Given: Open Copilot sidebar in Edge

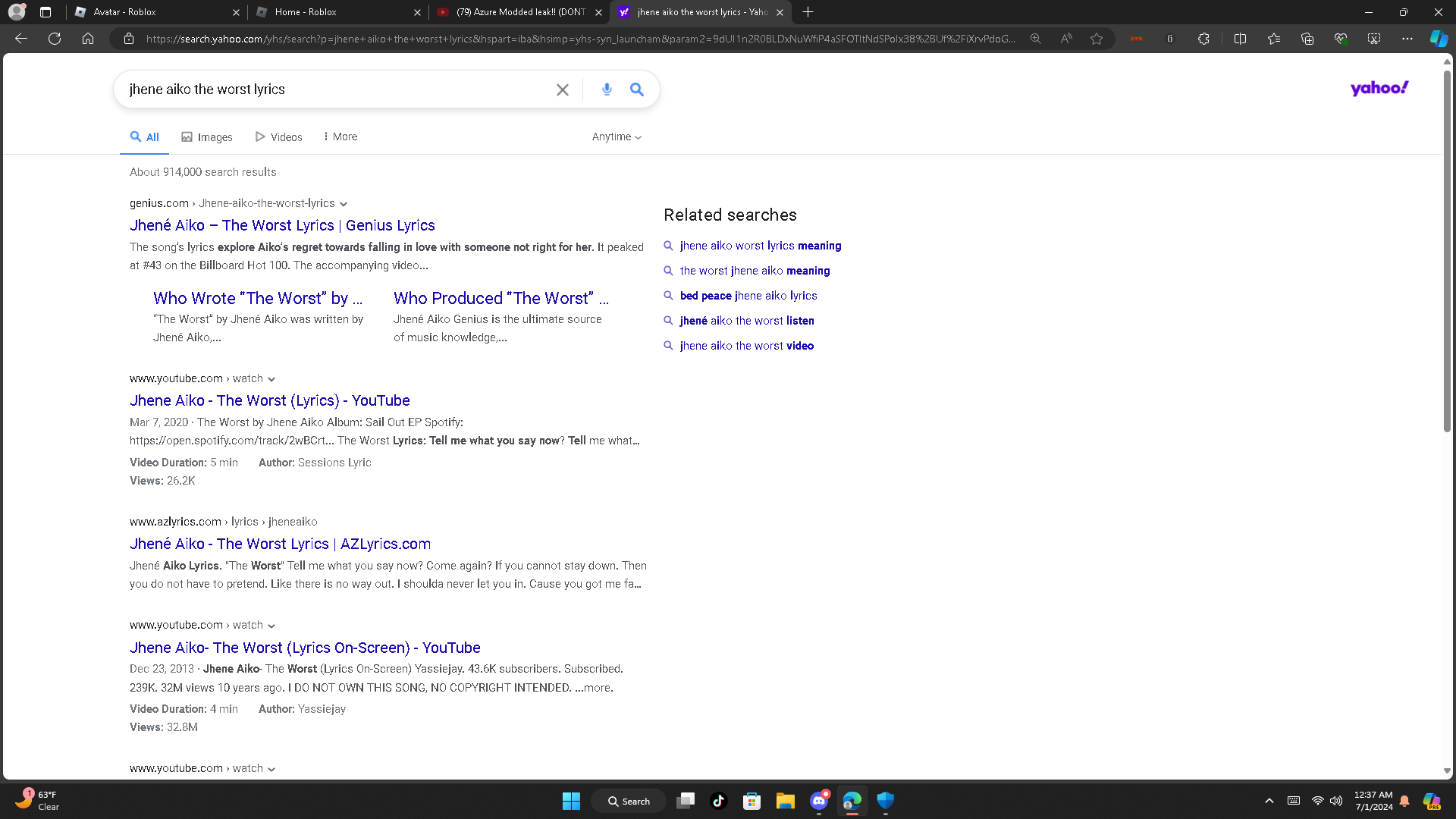Looking at the screenshot, I should [x=1439, y=39].
